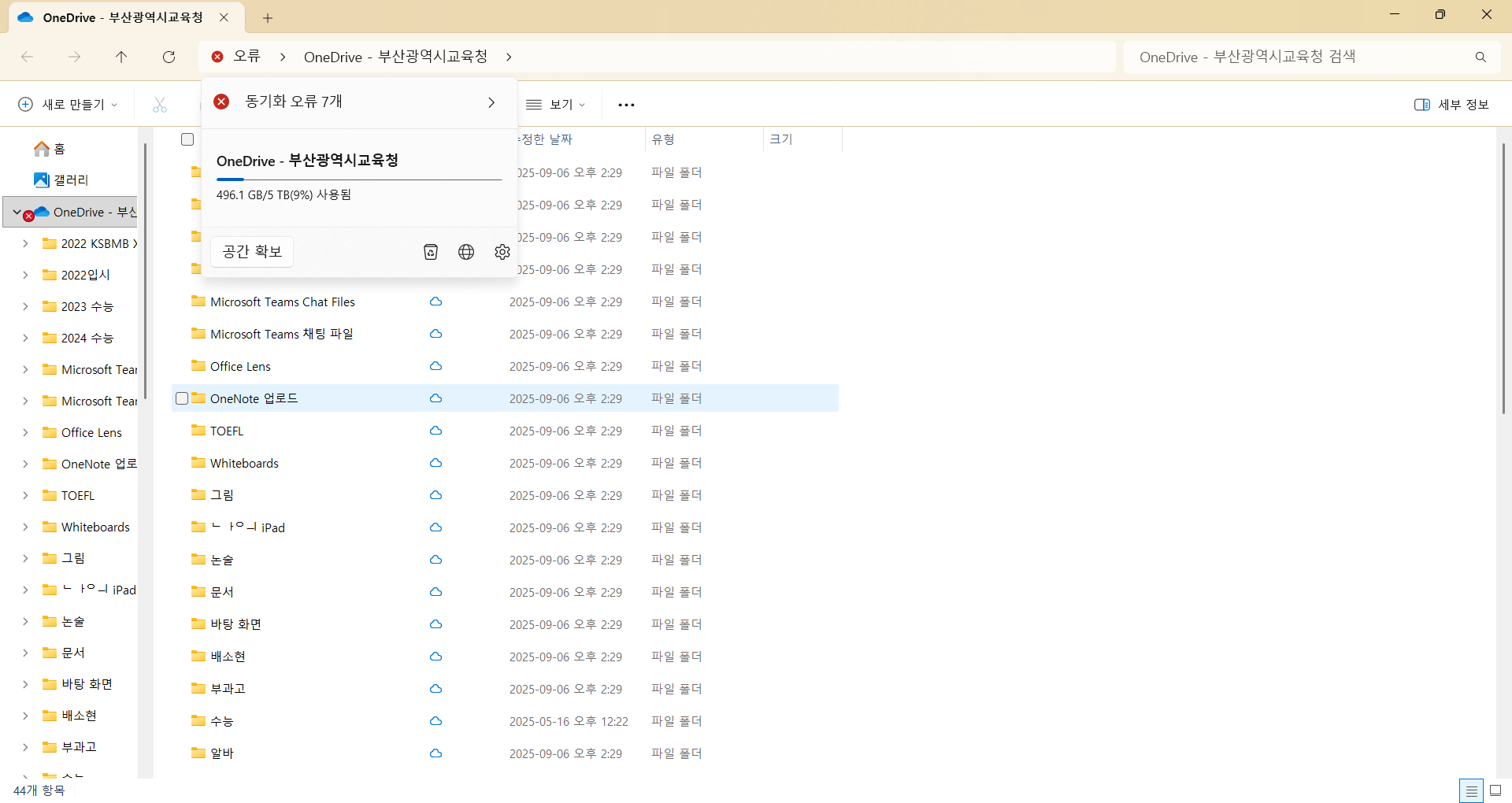Click the red sync error icon in flyout
The height and width of the screenshot is (803, 1512).
click(x=222, y=102)
